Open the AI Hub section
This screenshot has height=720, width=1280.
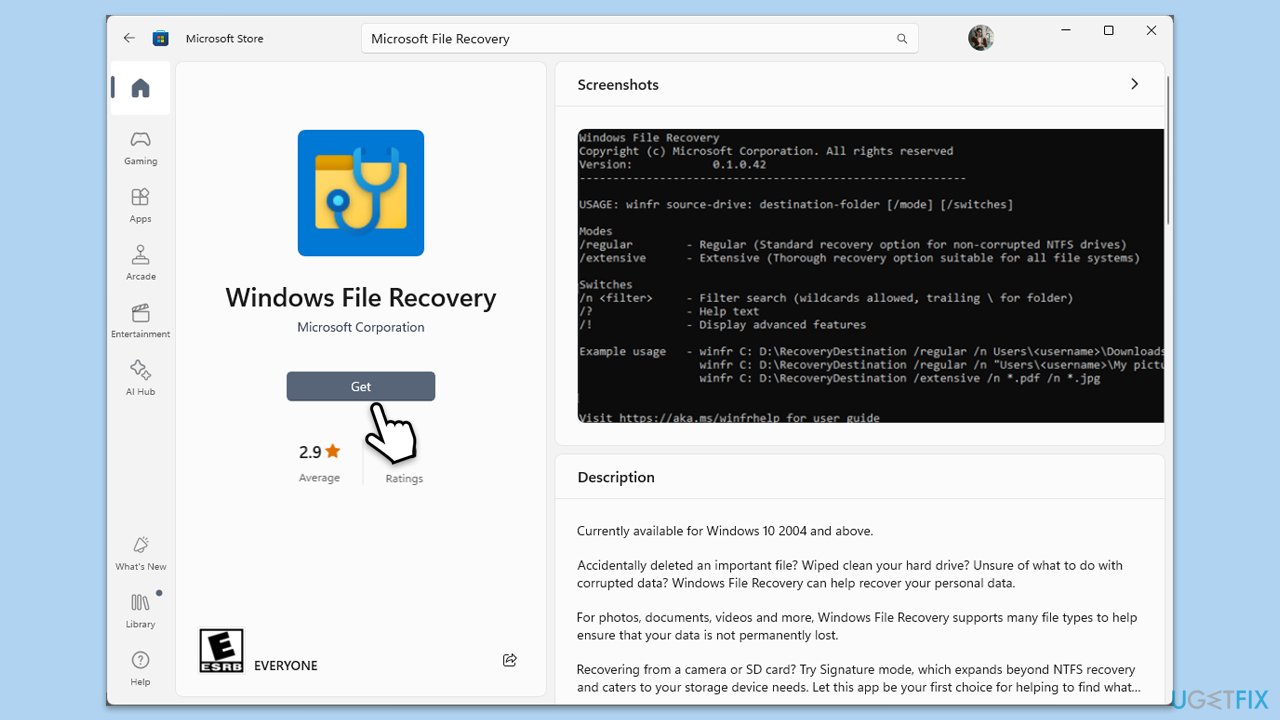[x=141, y=378]
